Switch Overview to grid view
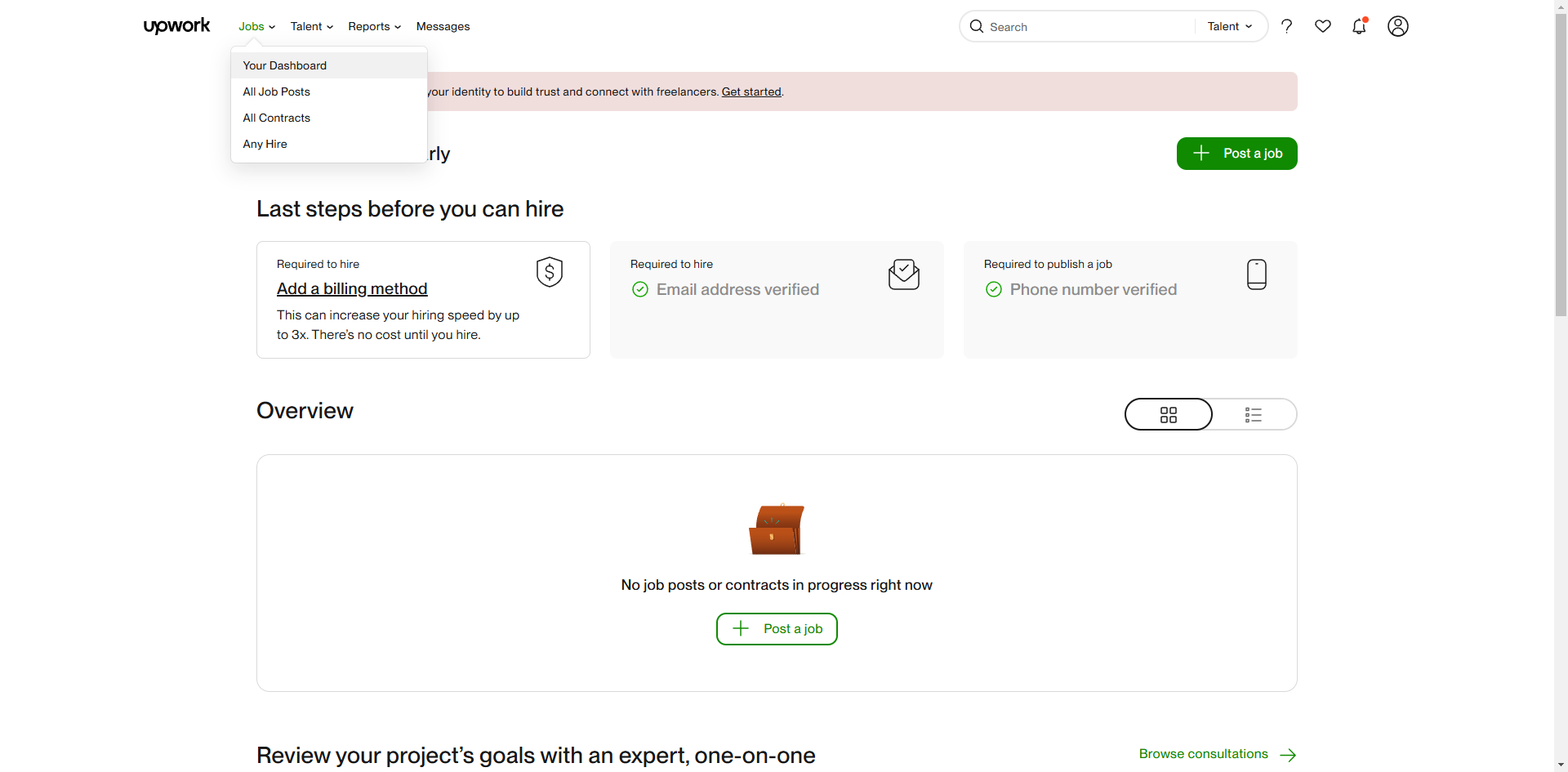The width and height of the screenshot is (1568, 772). tap(1169, 414)
